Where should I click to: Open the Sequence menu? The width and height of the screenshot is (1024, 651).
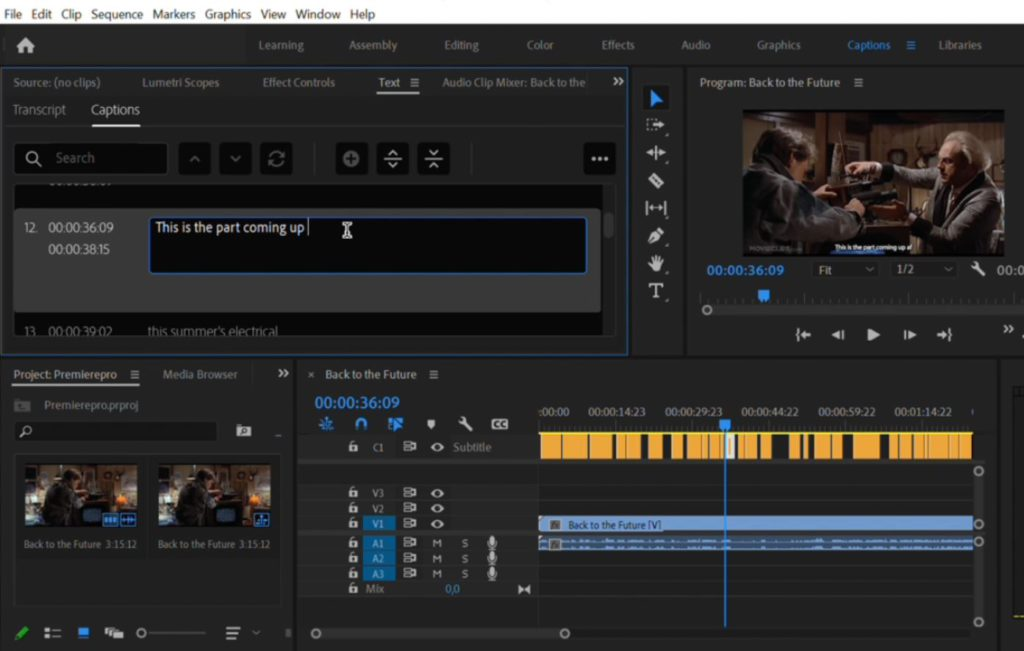tap(116, 14)
